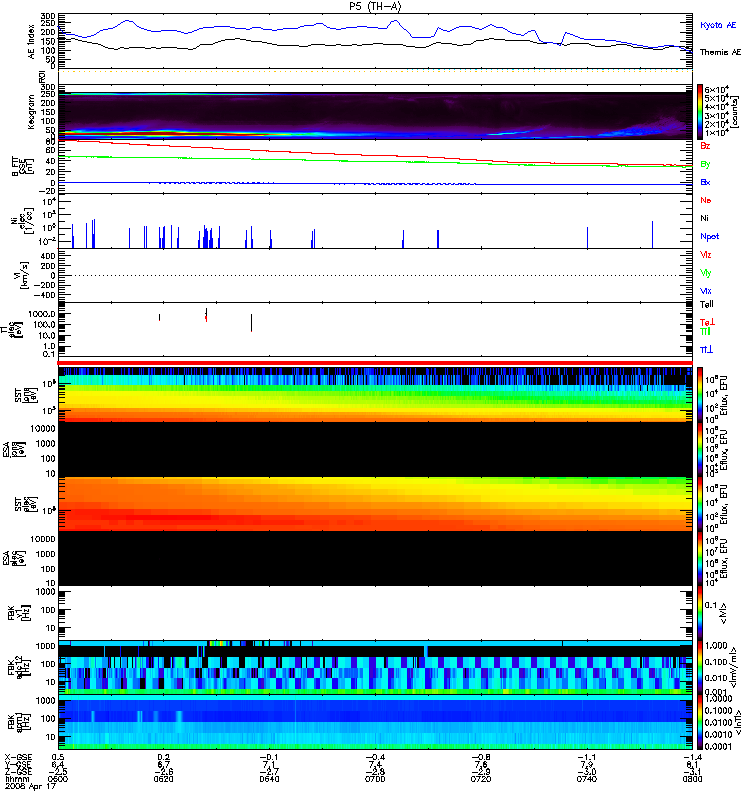The height and width of the screenshot is (800, 750).
Task: Click the "0700" time tick label
Action: pyautogui.click(x=375, y=779)
